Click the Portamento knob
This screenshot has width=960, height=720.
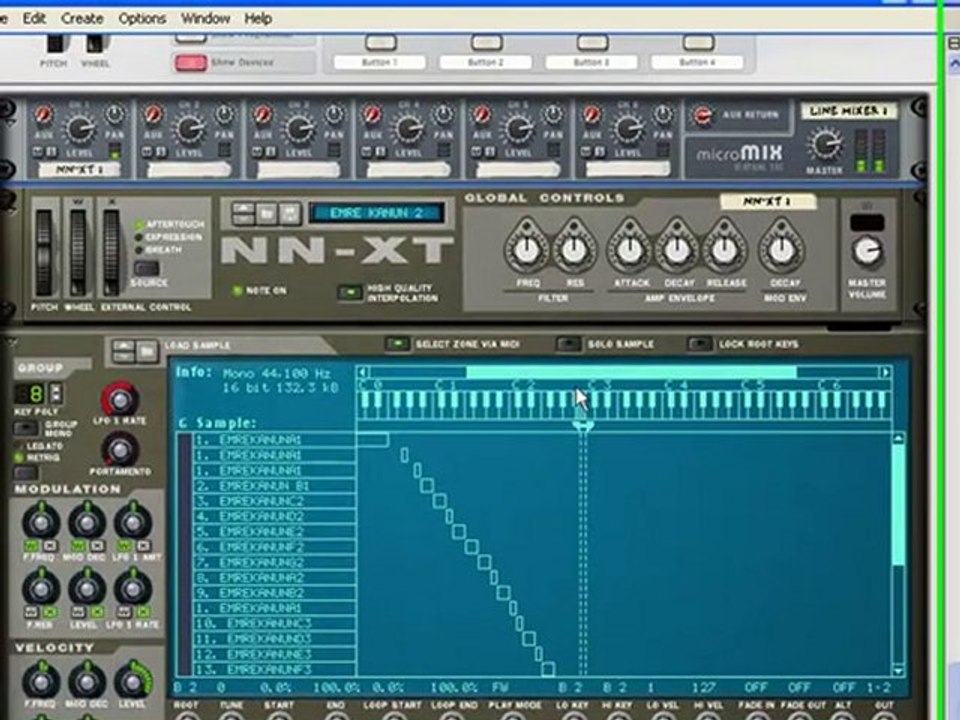click(x=120, y=450)
